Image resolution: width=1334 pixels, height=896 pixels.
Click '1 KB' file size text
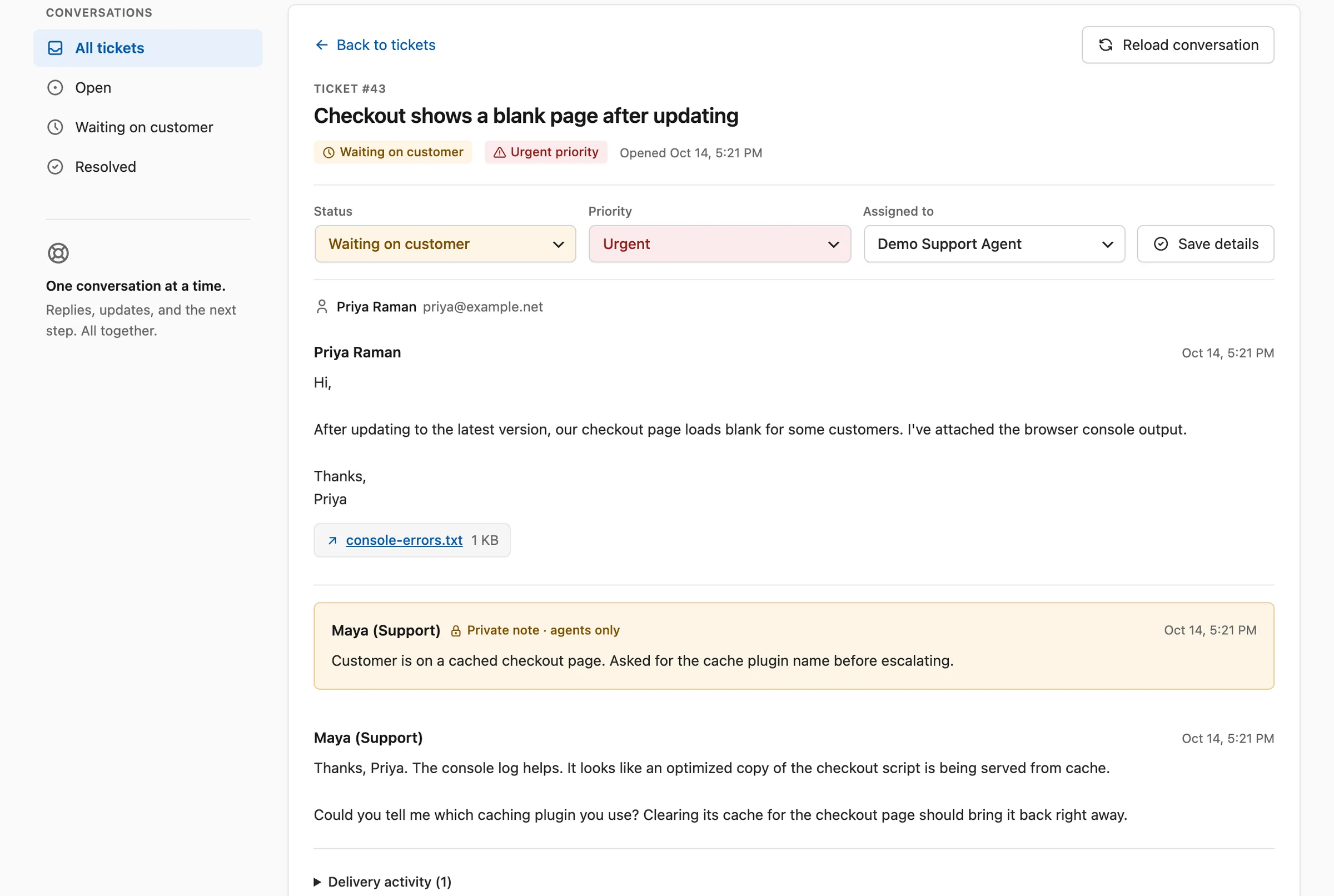485,541
